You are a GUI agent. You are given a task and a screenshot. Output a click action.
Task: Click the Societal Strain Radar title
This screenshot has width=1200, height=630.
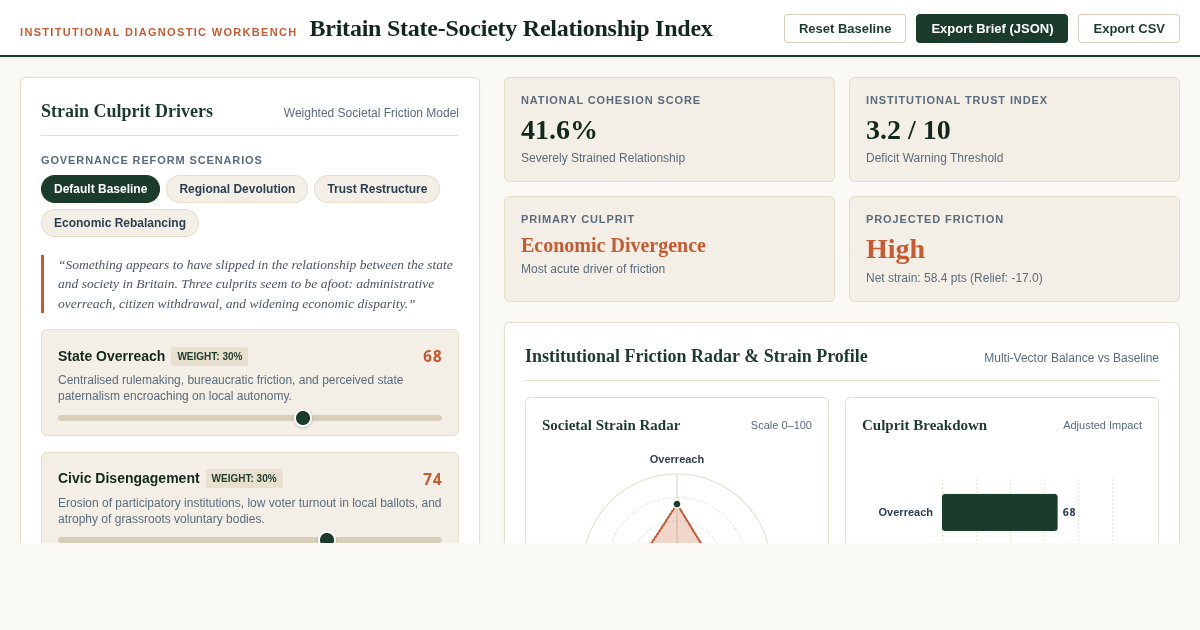coord(611,425)
